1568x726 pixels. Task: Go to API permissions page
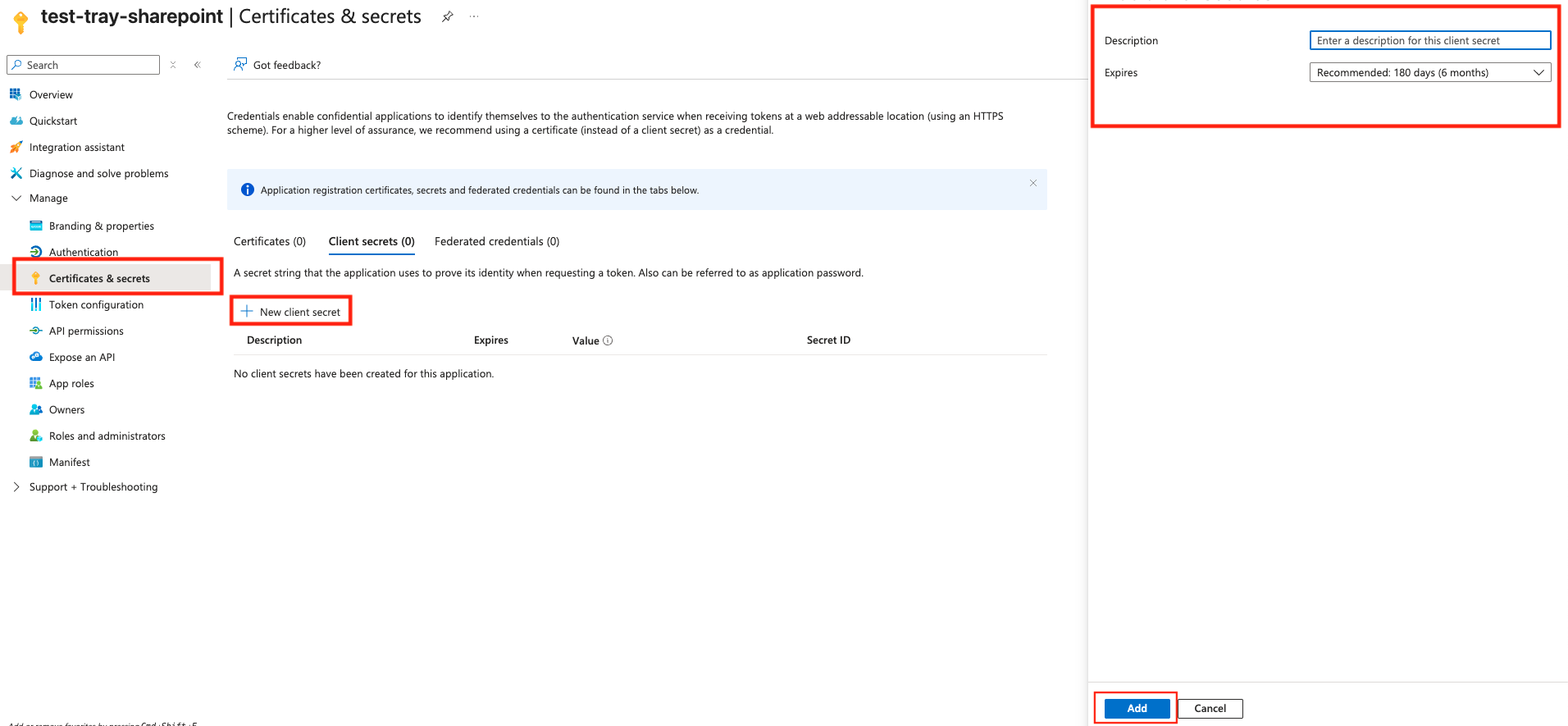click(x=86, y=331)
